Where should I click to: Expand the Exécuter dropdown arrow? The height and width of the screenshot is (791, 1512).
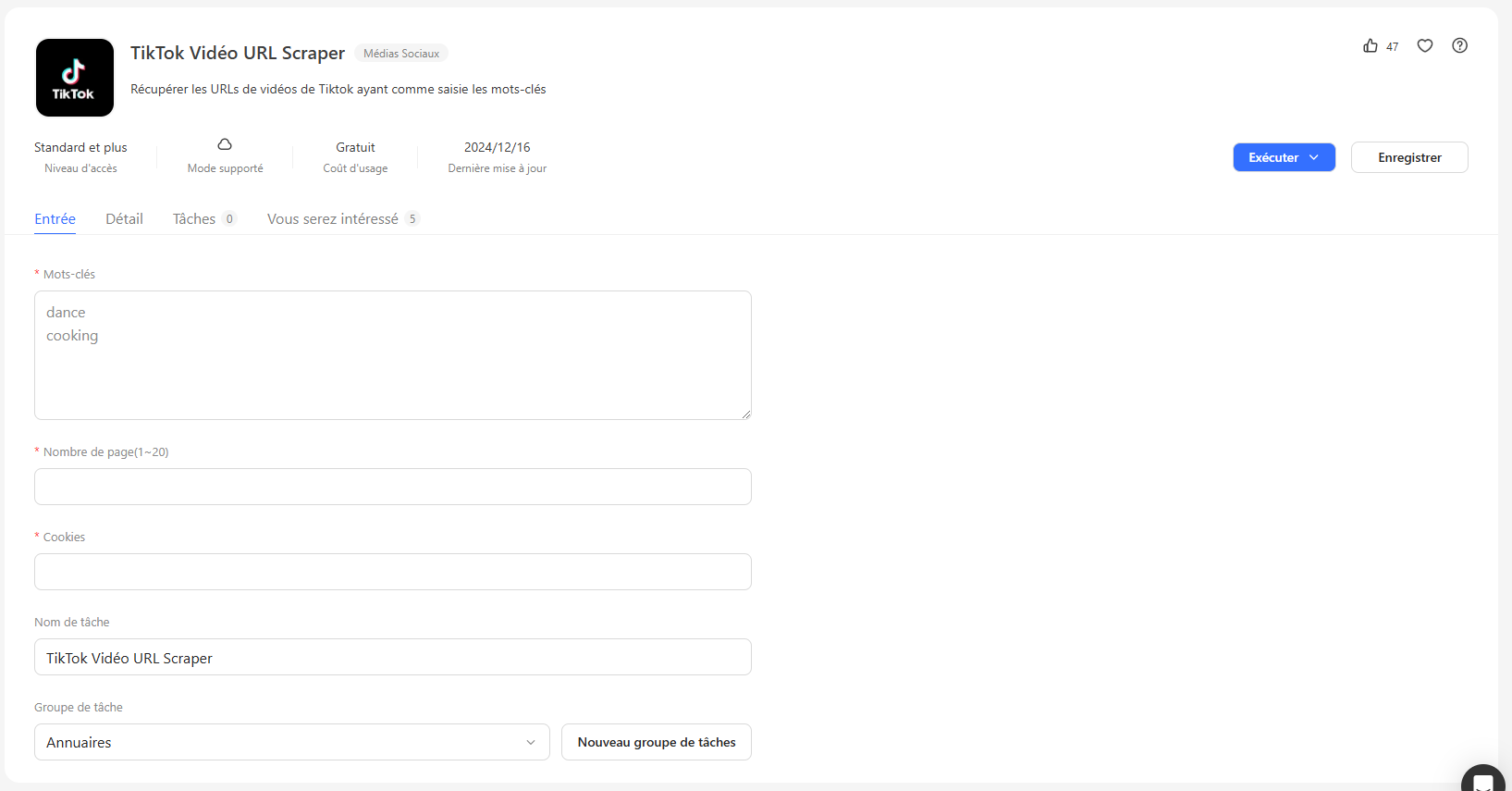[1314, 157]
